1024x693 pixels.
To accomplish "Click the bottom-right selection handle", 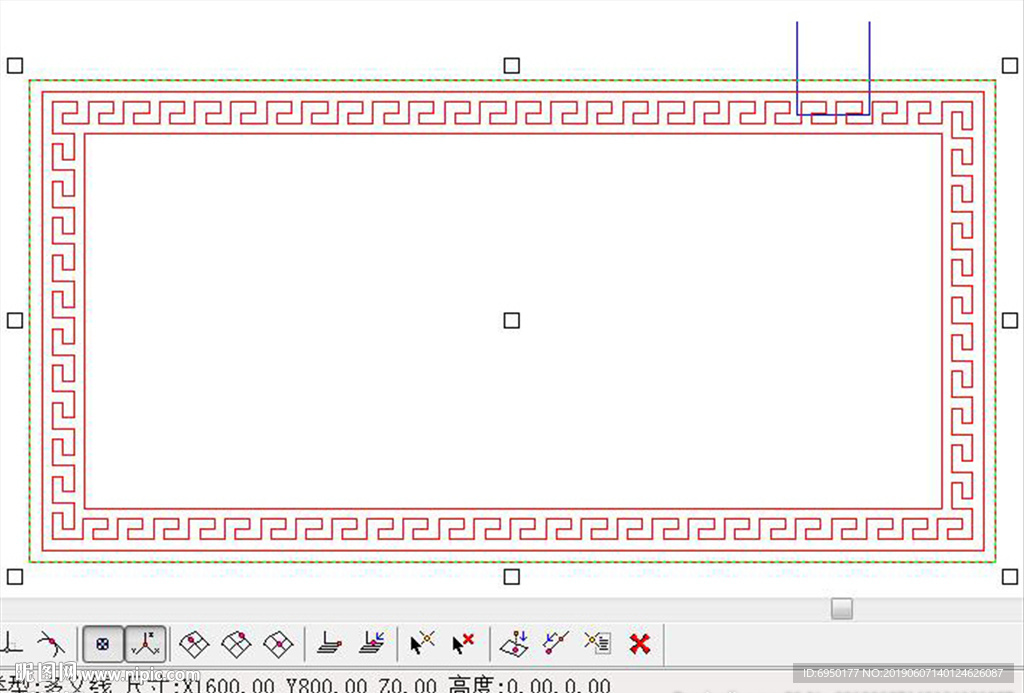I will pyautogui.click(x=1010, y=577).
